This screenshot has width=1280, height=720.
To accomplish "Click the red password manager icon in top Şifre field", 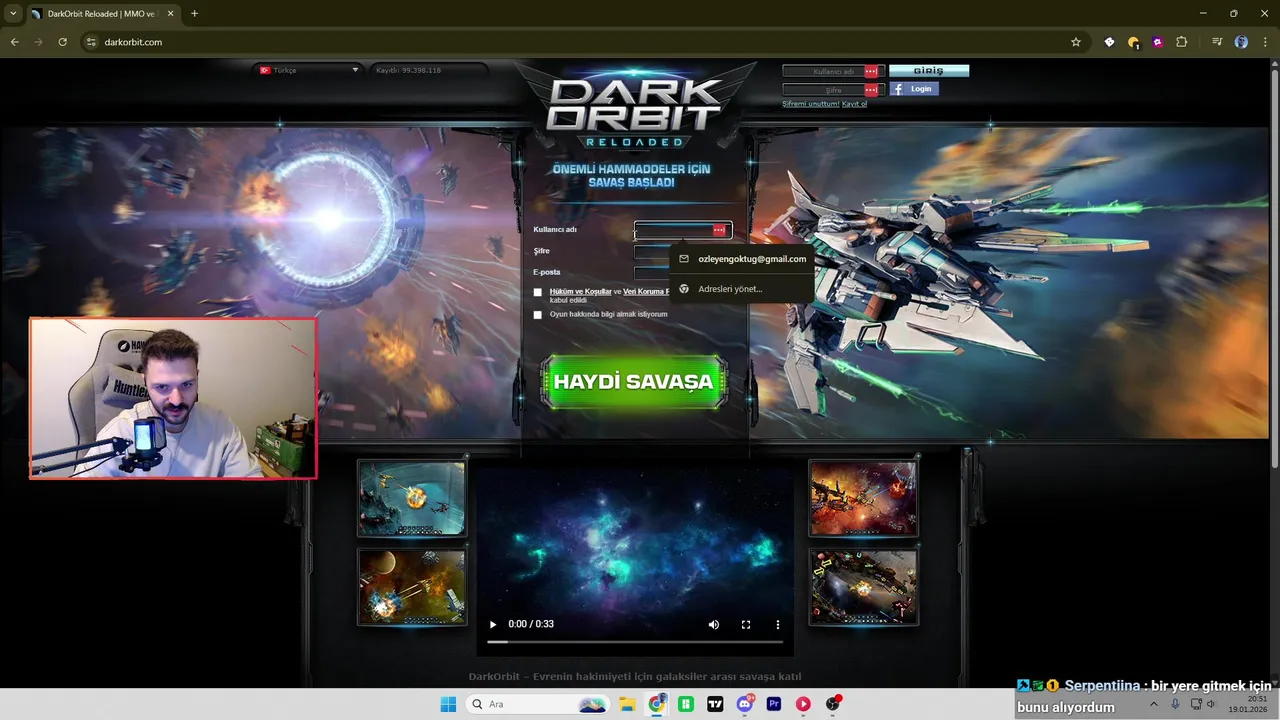I will pyautogui.click(x=871, y=90).
